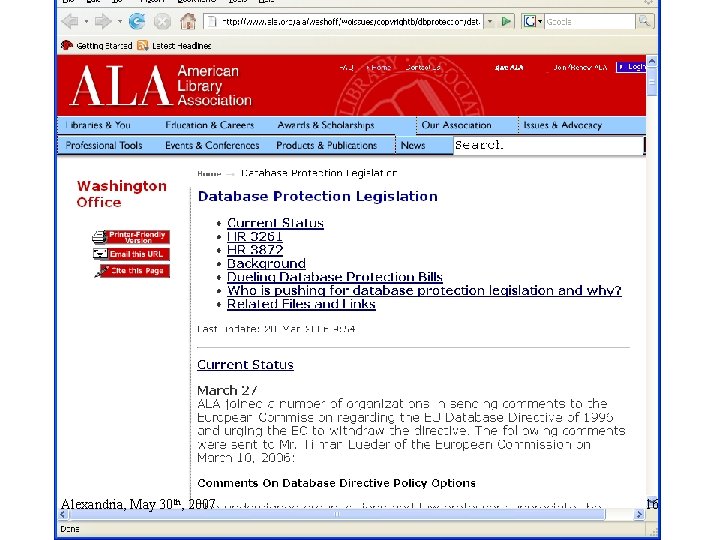Click the ALA logo in banner
This screenshot has width=720, height=540.
pos(161,85)
